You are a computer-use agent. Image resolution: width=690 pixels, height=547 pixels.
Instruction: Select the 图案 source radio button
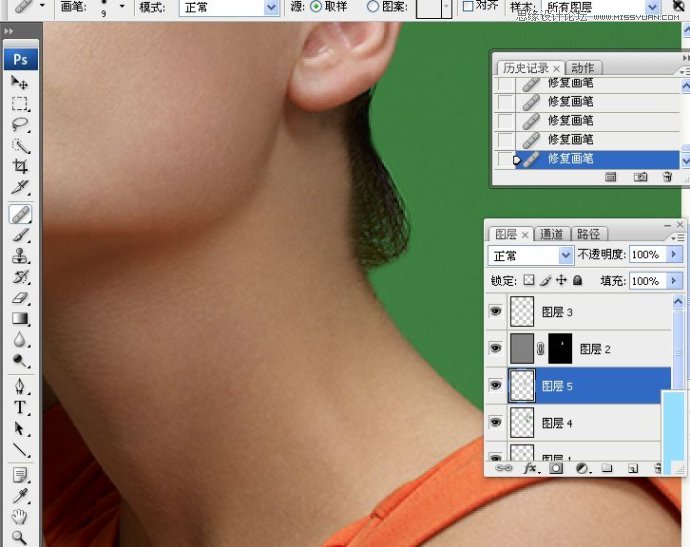coord(373,6)
